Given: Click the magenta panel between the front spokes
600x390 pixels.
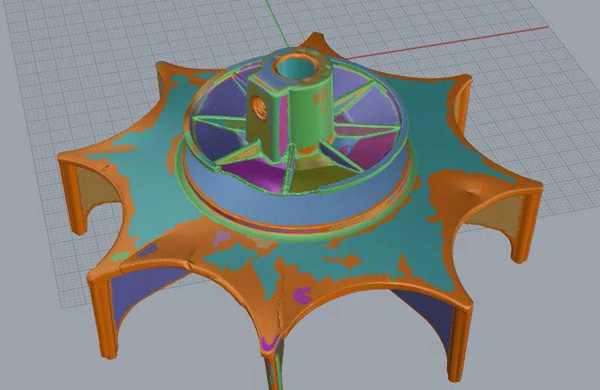Looking at the screenshot, I should pos(253,171).
